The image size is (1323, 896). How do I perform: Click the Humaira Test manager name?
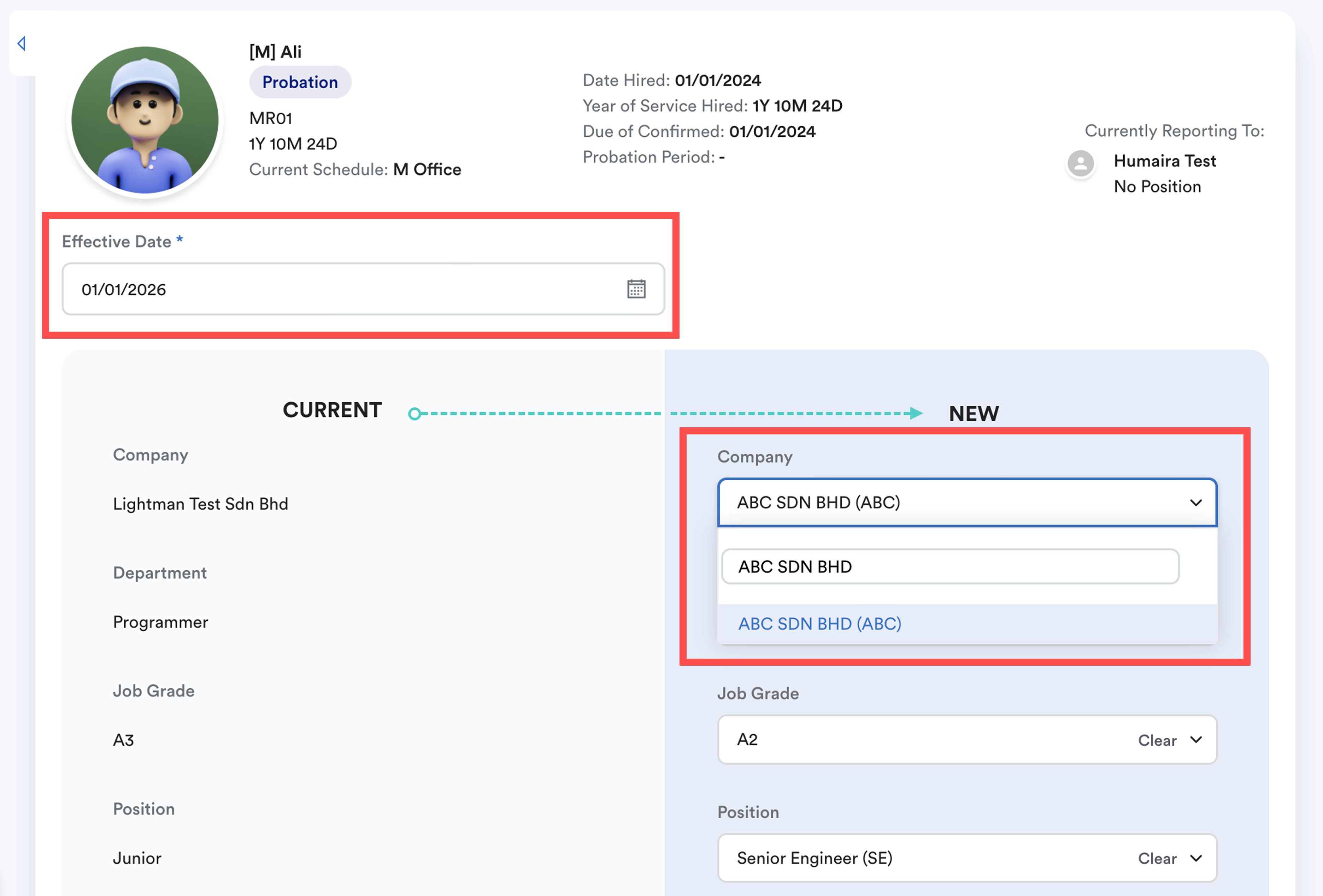tap(1164, 161)
